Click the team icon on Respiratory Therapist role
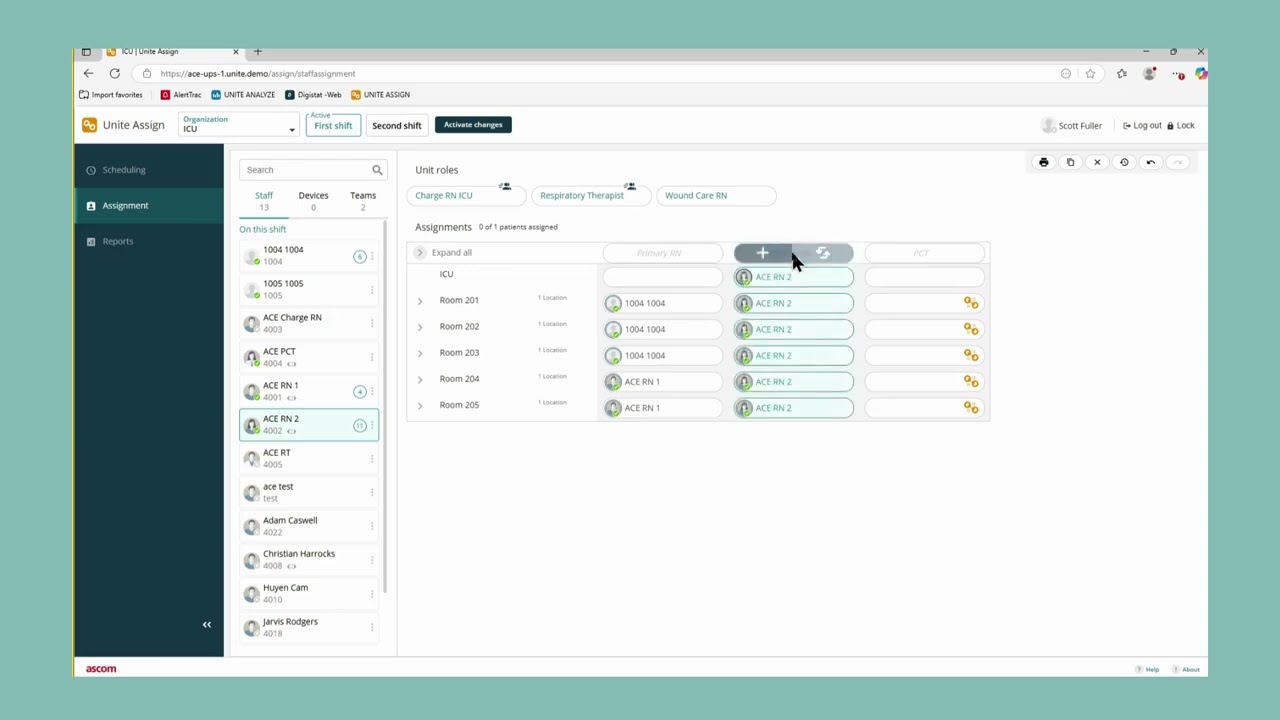Image resolution: width=1280 pixels, height=720 pixels. (x=630, y=187)
